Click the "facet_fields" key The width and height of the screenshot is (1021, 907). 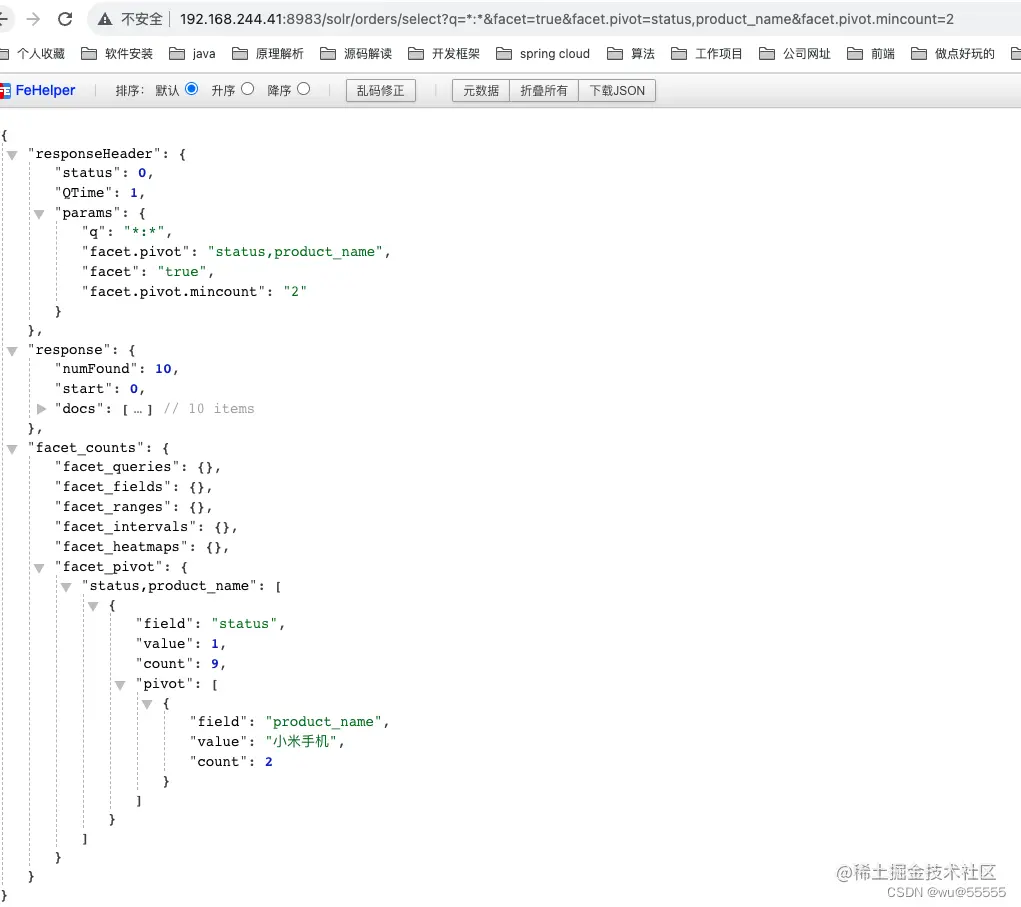pyautogui.click(x=113, y=487)
